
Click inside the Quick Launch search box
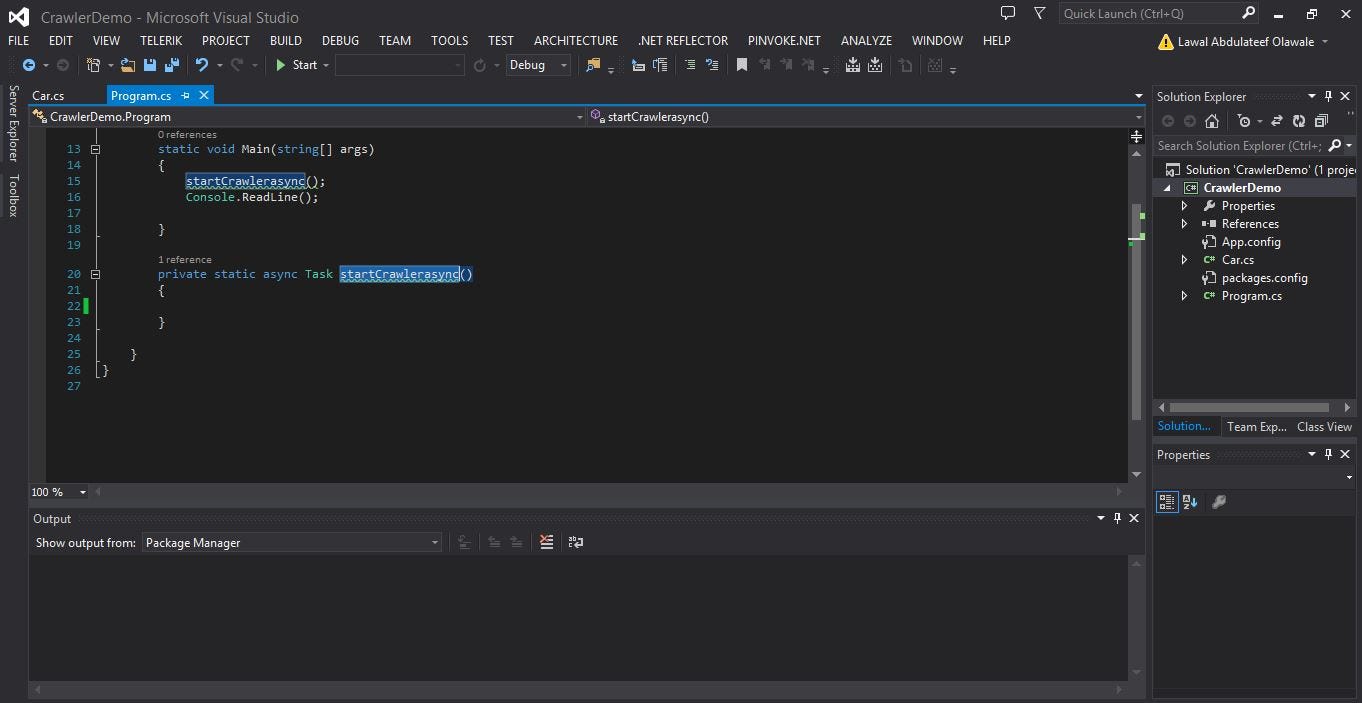[1150, 13]
